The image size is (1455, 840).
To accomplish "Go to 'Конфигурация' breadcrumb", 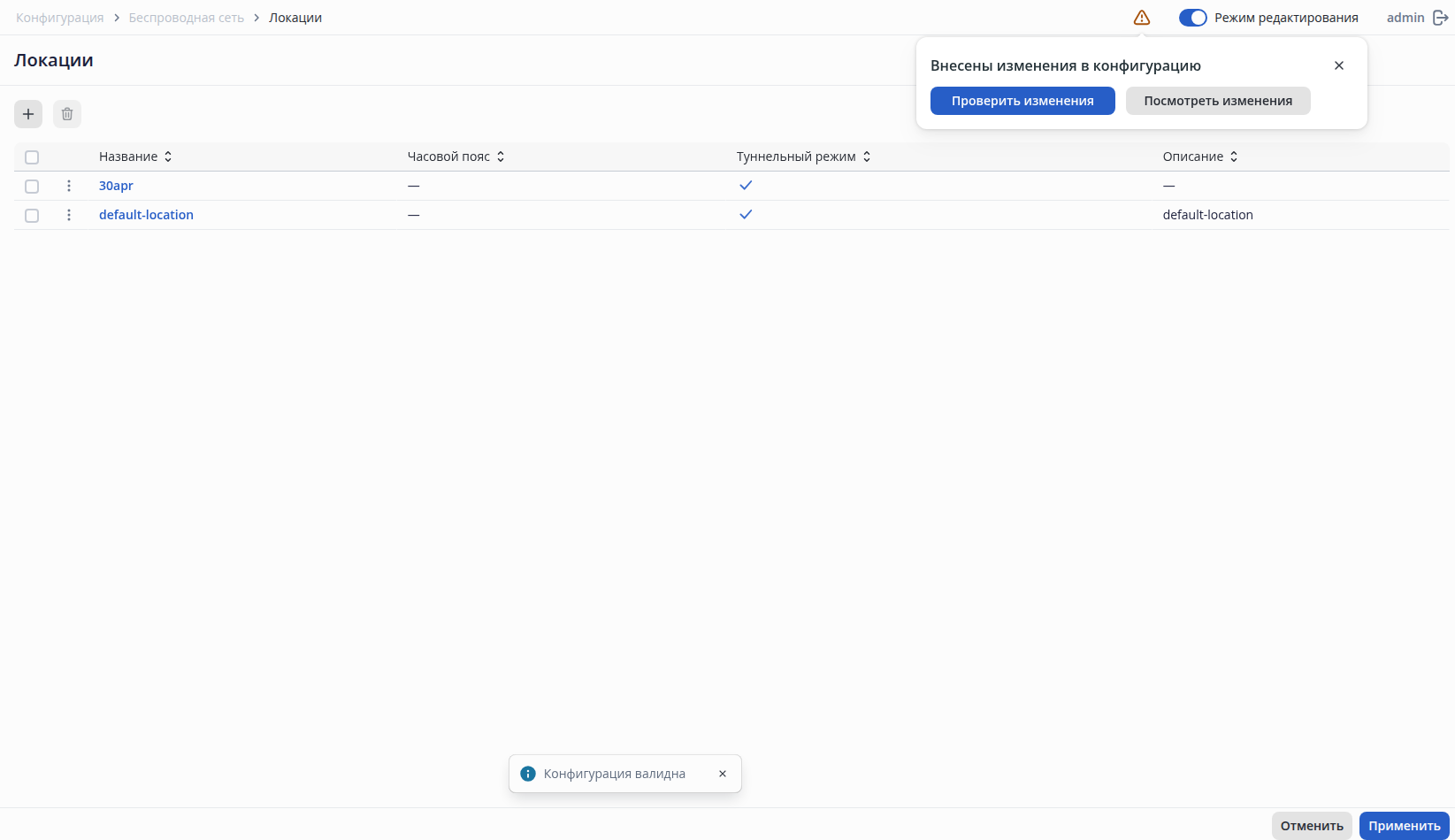I will tap(60, 18).
